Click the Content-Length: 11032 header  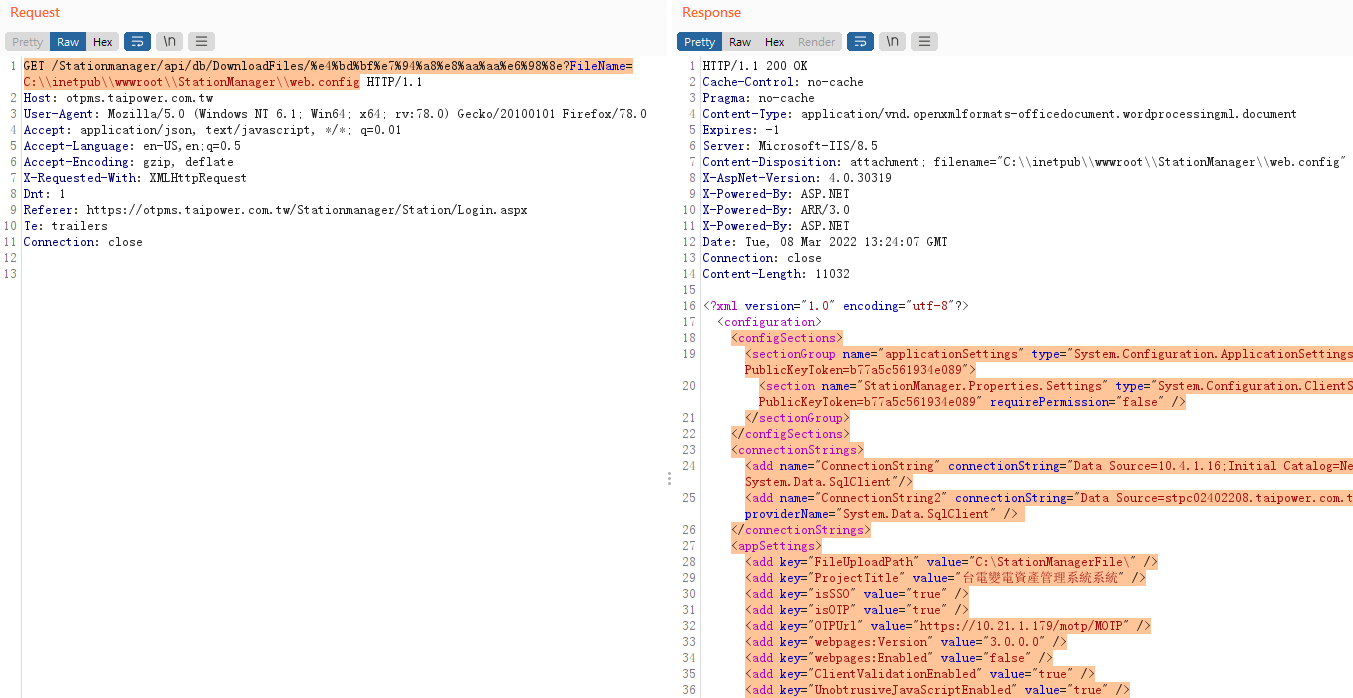(x=776, y=274)
